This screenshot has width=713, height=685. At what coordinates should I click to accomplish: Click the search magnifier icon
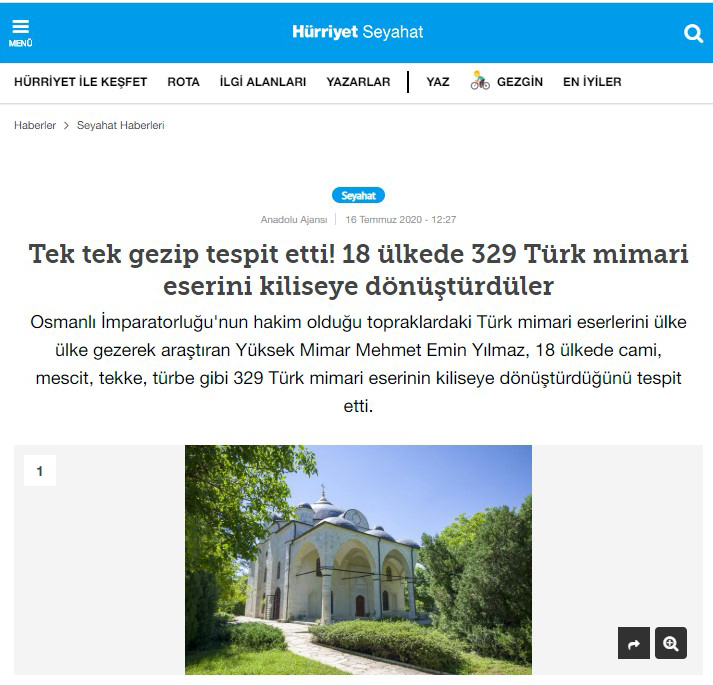[x=693, y=33]
